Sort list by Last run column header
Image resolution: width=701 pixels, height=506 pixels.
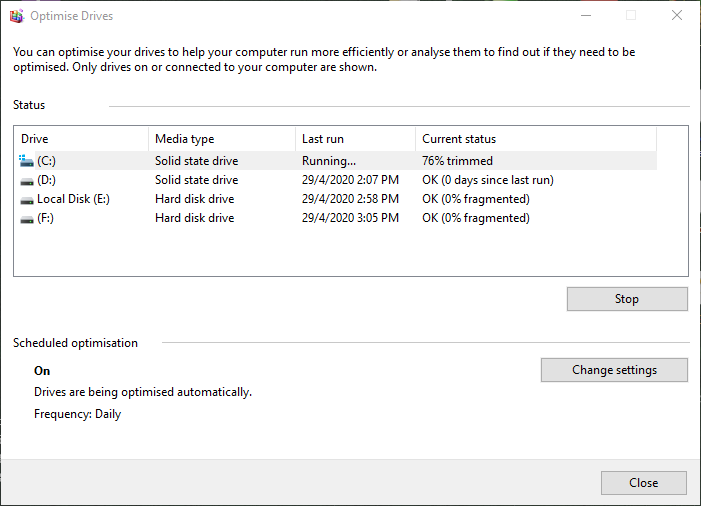[354, 139]
